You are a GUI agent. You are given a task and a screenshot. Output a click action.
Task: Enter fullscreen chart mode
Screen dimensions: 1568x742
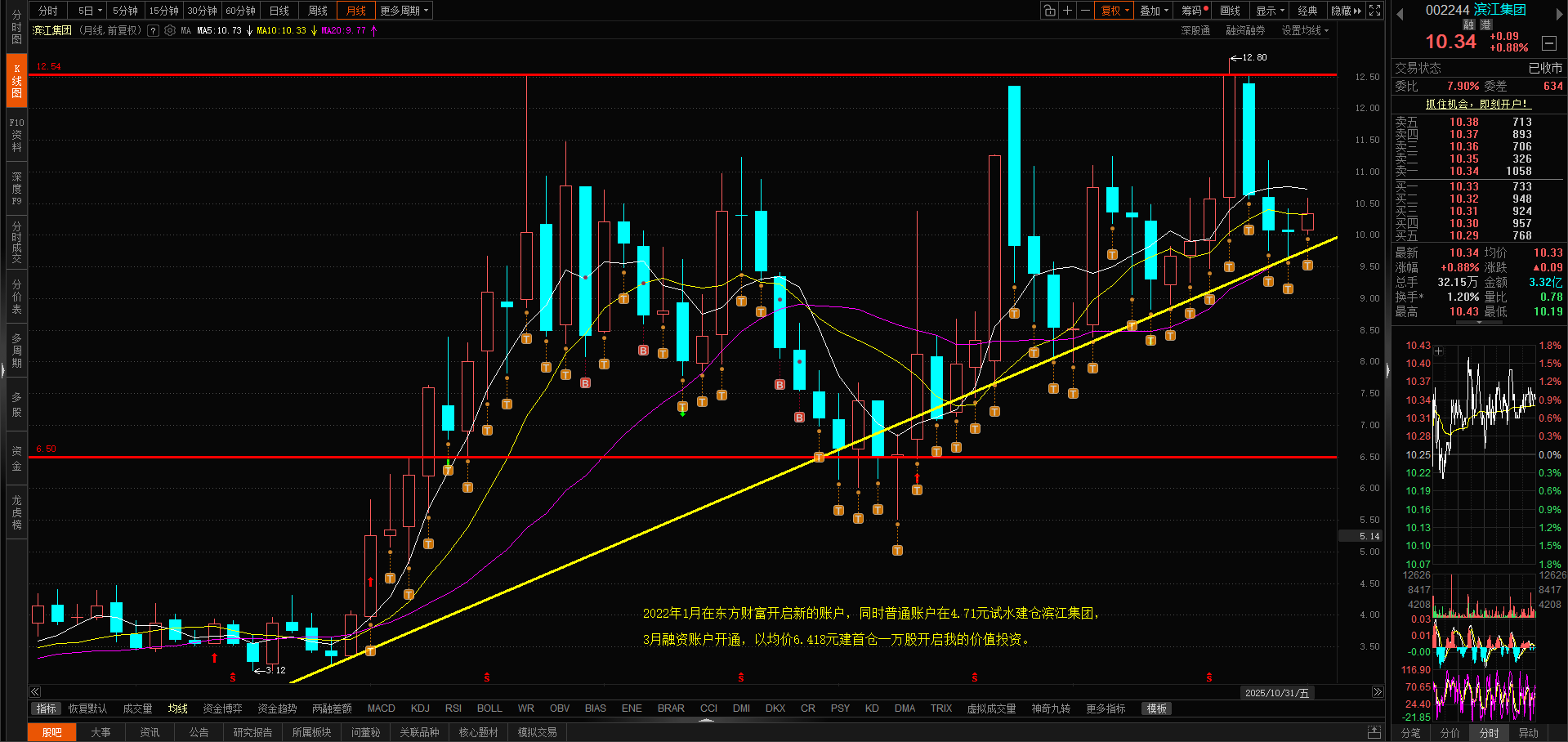click(x=1375, y=11)
